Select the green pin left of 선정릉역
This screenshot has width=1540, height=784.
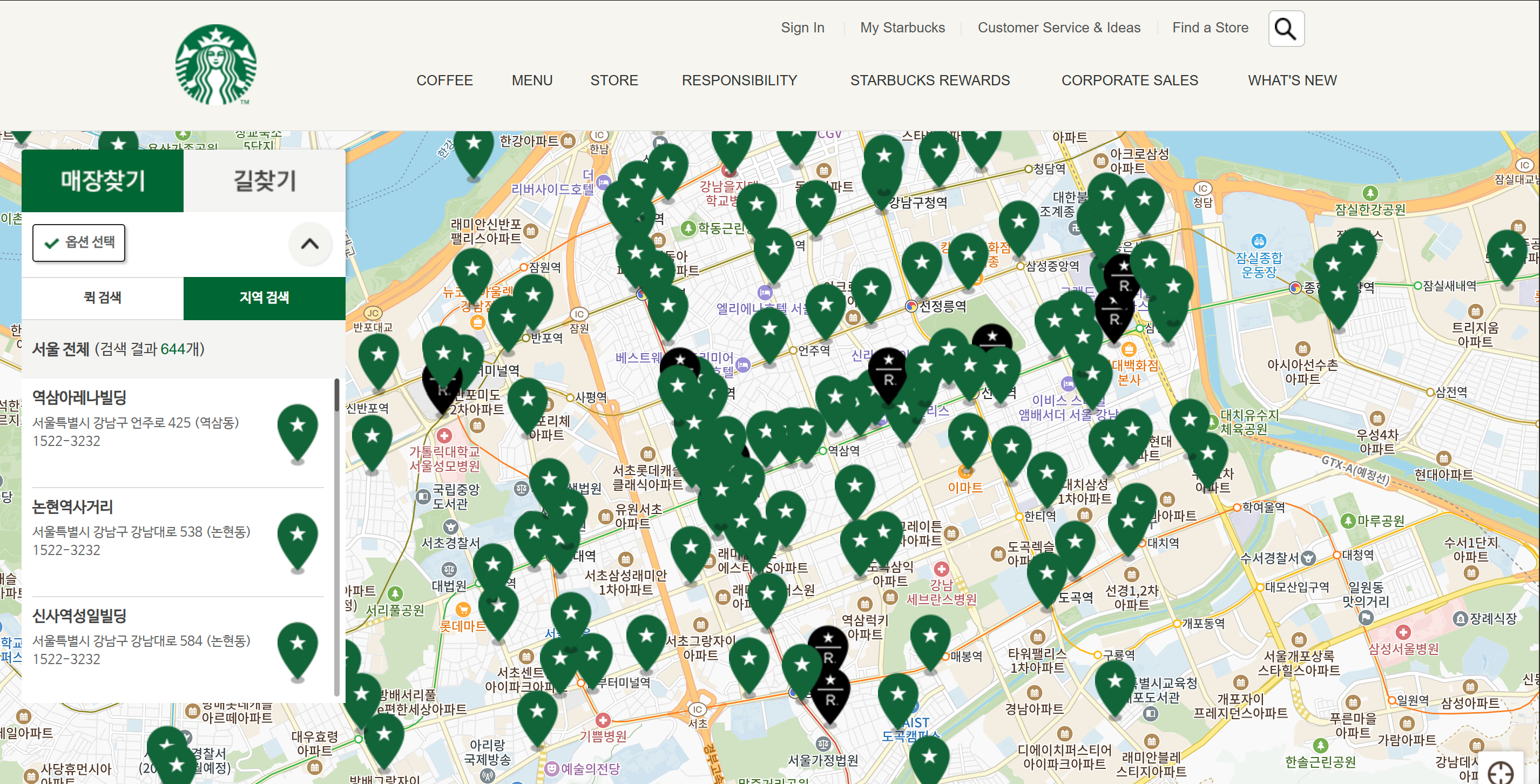(x=871, y=295)
